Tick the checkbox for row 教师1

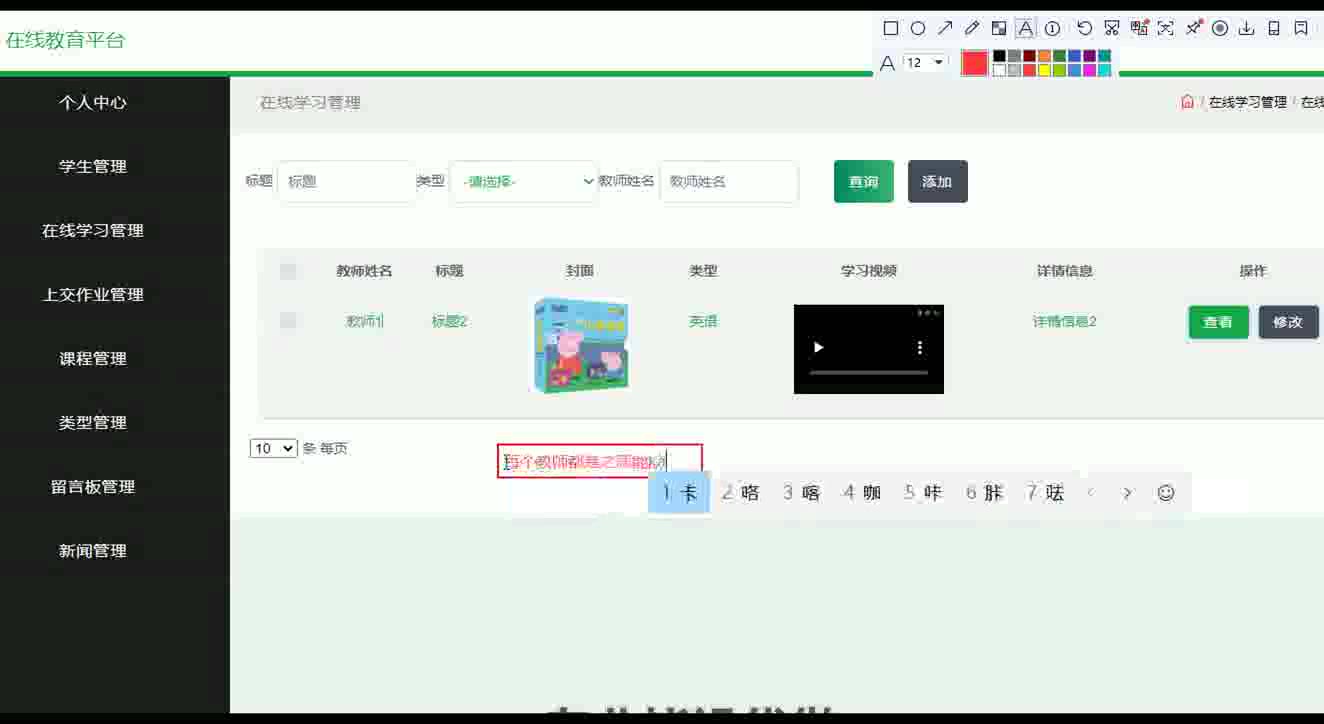288,321
